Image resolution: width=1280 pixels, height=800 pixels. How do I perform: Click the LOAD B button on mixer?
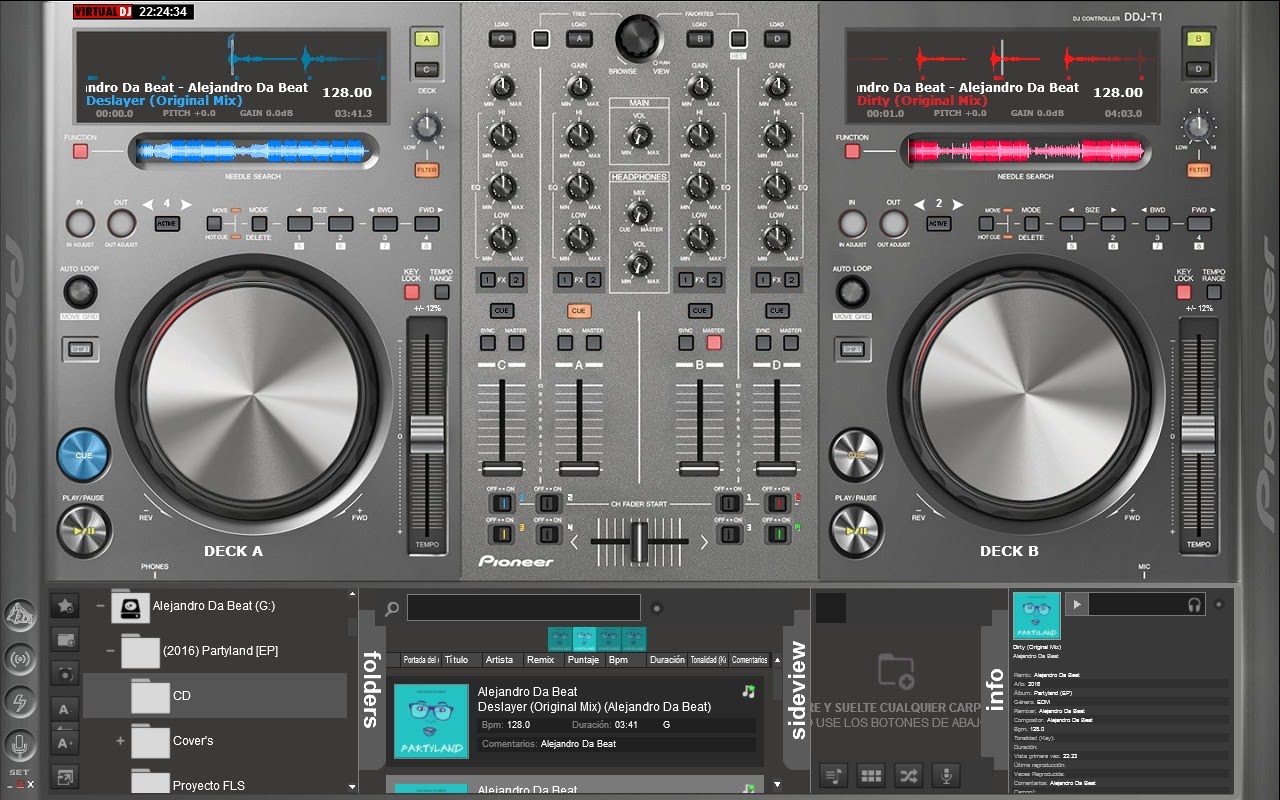[699, 39]
